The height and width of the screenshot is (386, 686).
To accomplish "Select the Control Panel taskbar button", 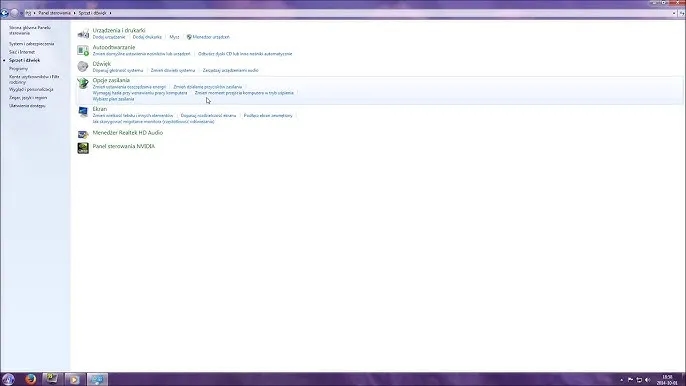I will (97, 379).
